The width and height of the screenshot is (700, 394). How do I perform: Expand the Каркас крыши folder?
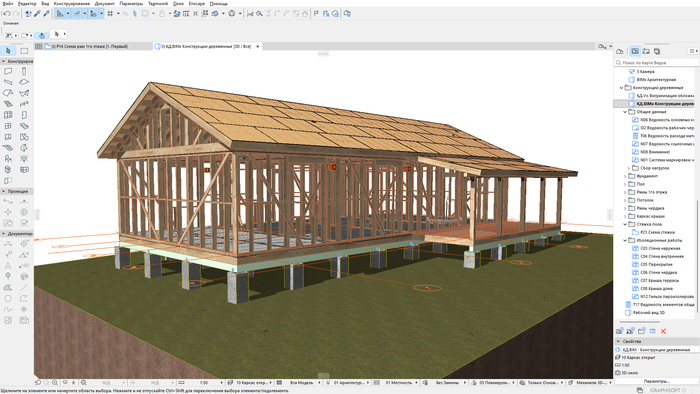pyautogui.click(x=625, y=216)
